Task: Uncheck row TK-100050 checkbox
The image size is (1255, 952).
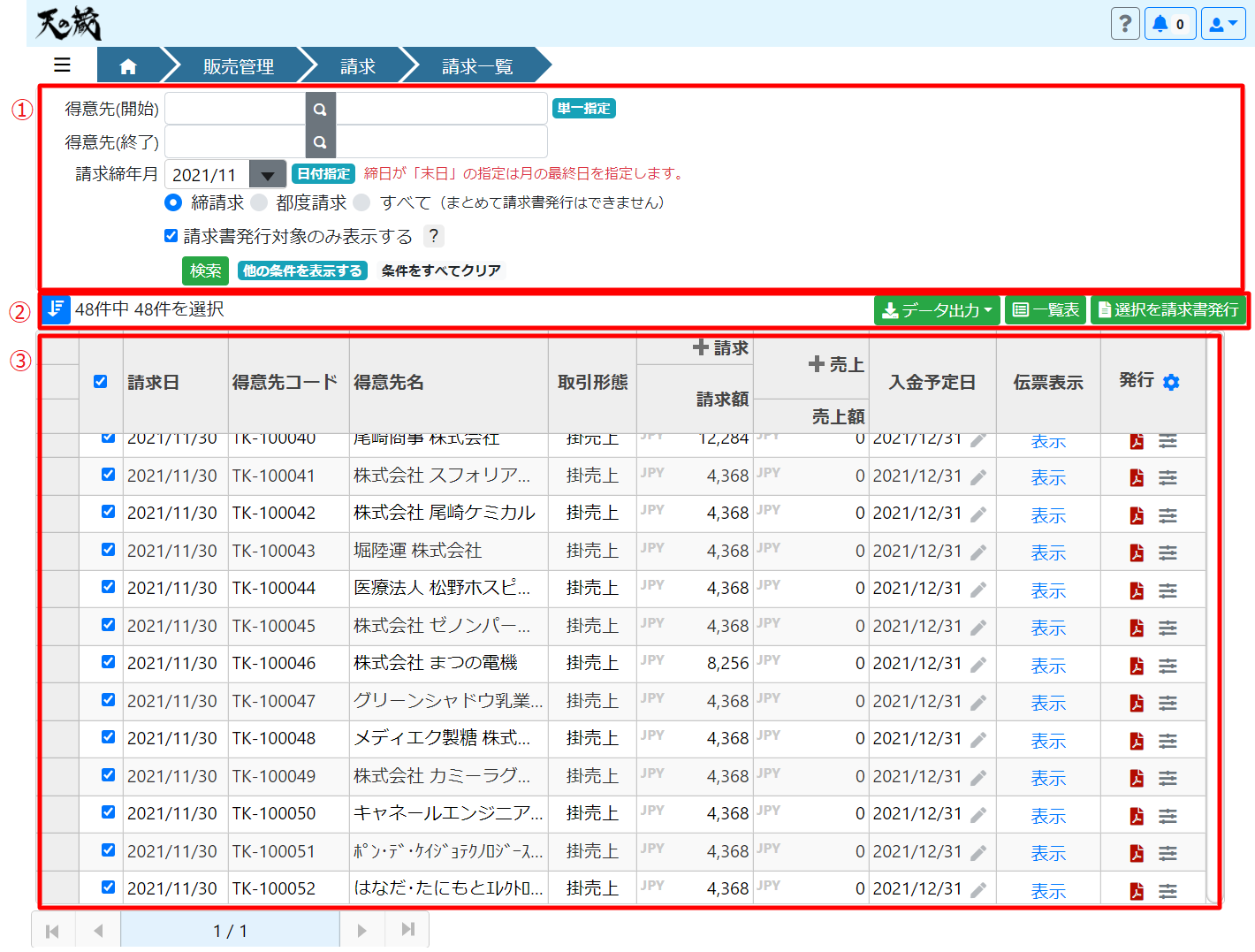Action: 108,812
